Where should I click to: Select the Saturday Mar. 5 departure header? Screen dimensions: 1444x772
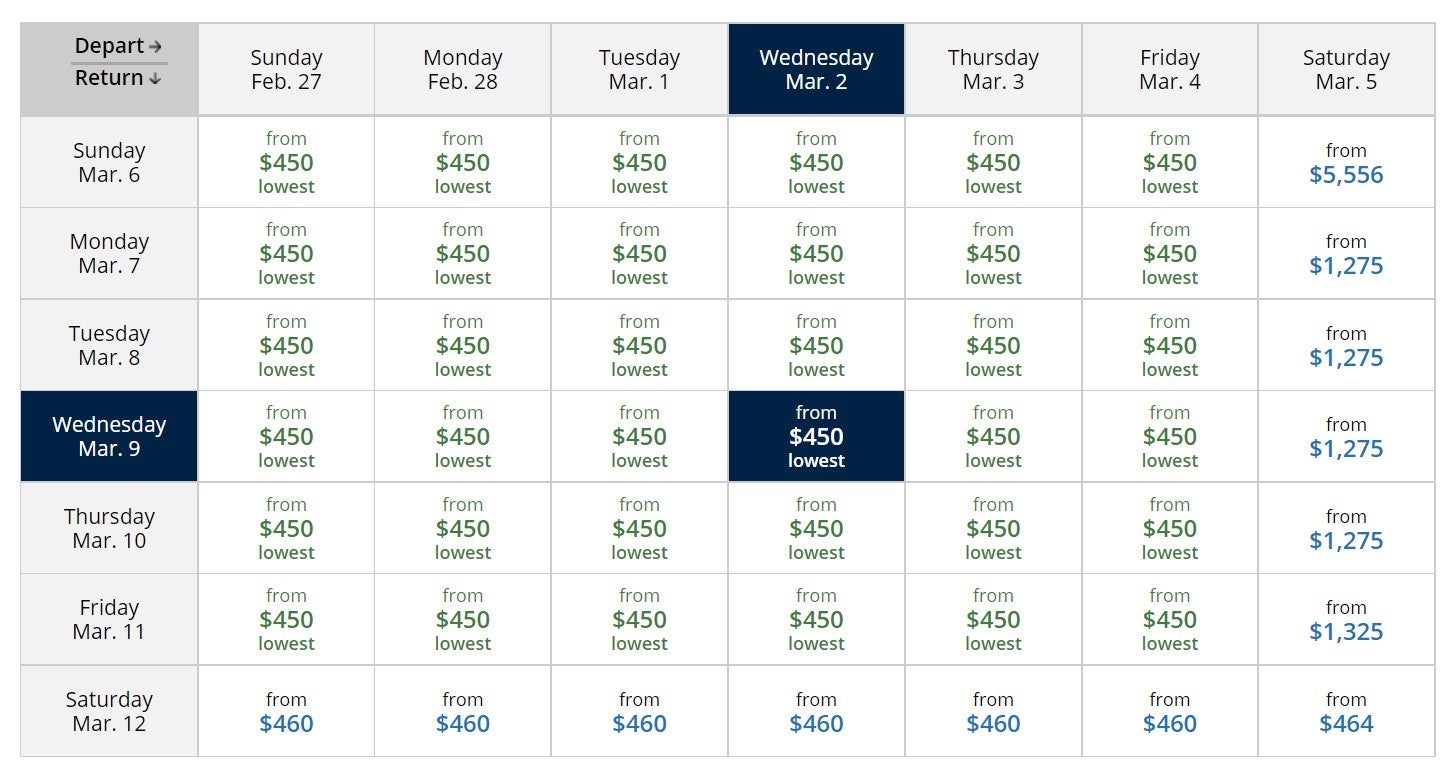click(1346, 70)
